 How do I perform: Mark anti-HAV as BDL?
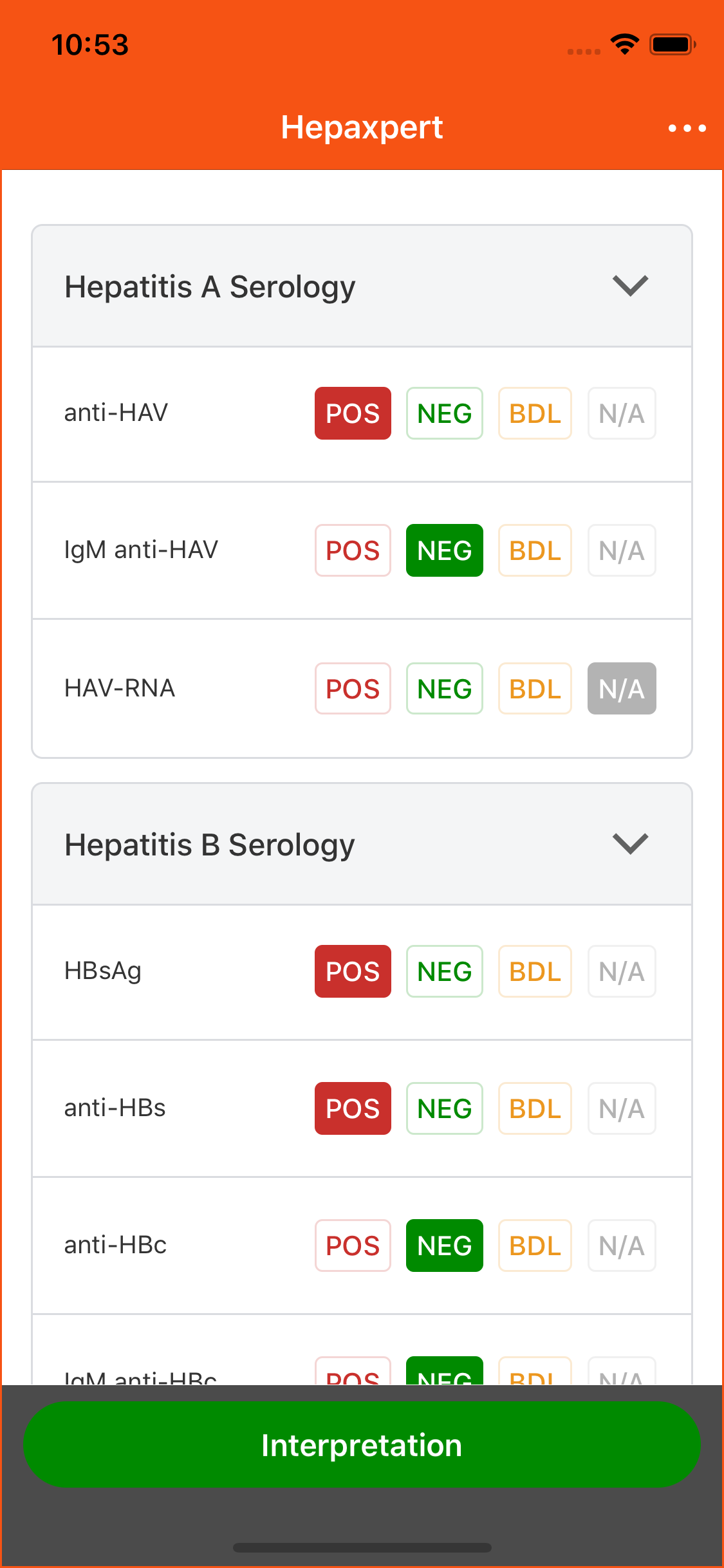[535, 413]
